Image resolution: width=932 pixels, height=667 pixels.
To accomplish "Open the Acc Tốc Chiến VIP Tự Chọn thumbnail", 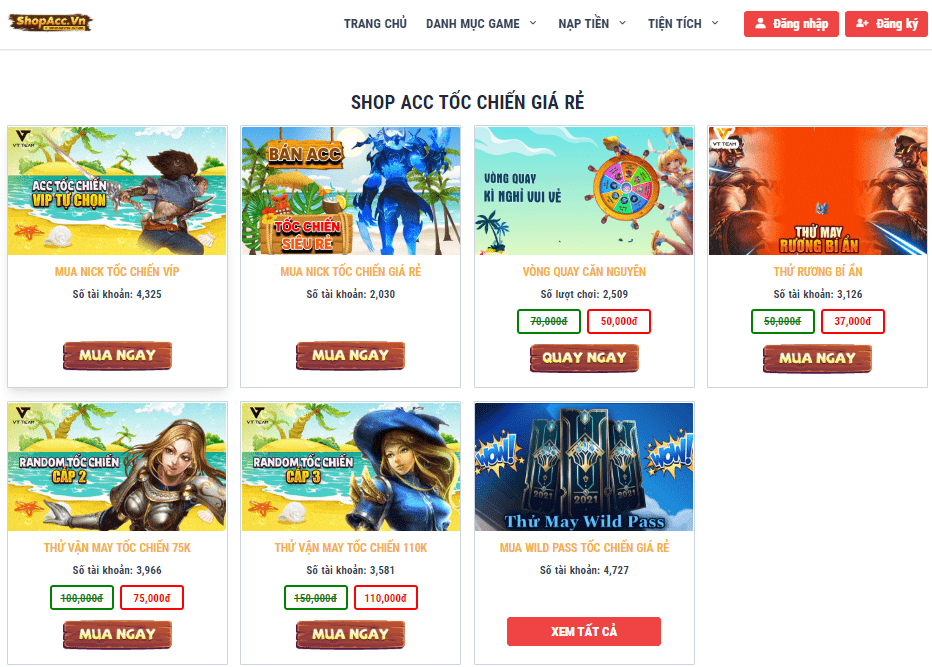I will (117, 191).
